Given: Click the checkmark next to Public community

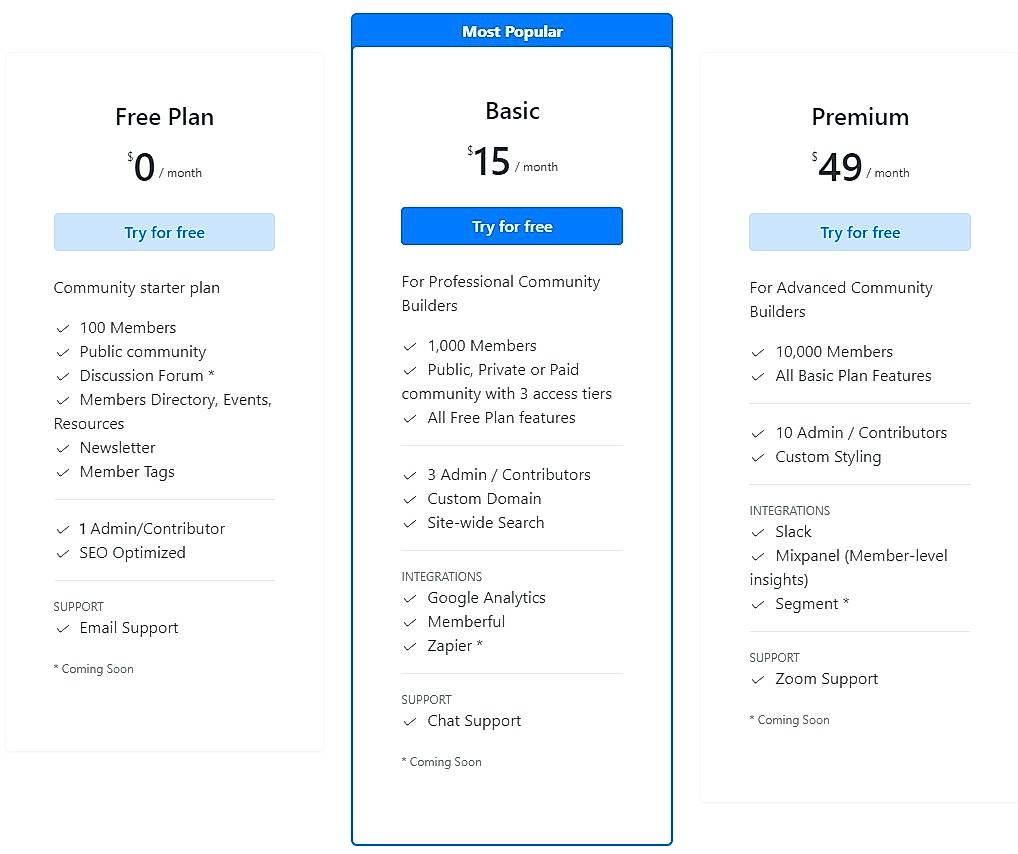Looking at the screenshot, I should point(63,352).
